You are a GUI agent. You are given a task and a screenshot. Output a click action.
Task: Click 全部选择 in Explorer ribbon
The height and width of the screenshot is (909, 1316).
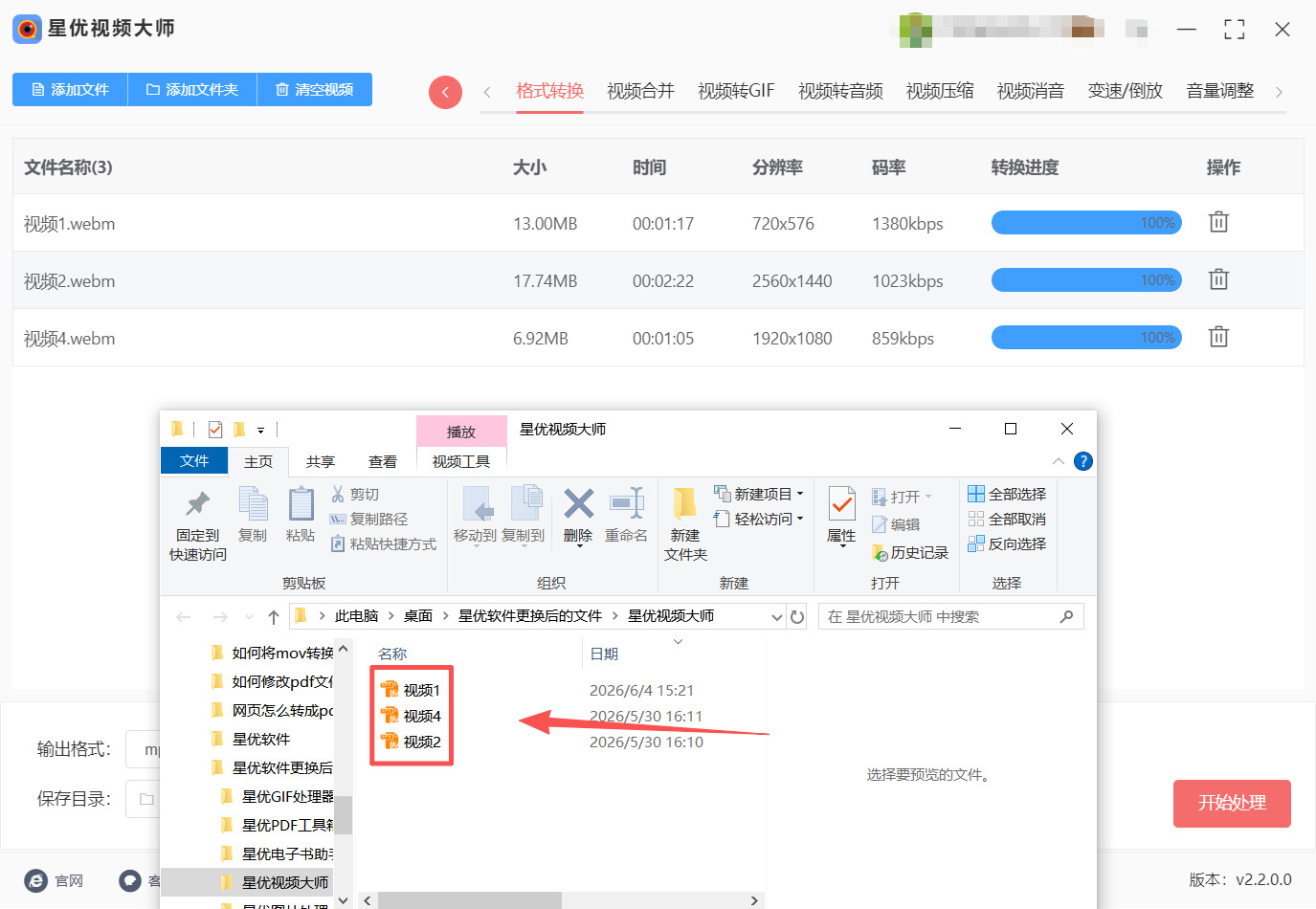pyautogui.click(x=1007, y=494)
